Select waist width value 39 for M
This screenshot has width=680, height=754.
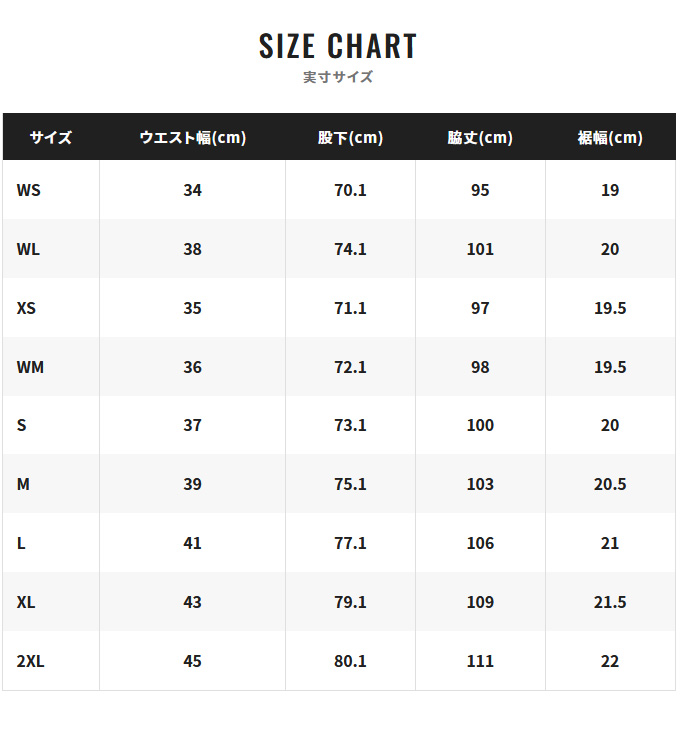tap(192, 484)
